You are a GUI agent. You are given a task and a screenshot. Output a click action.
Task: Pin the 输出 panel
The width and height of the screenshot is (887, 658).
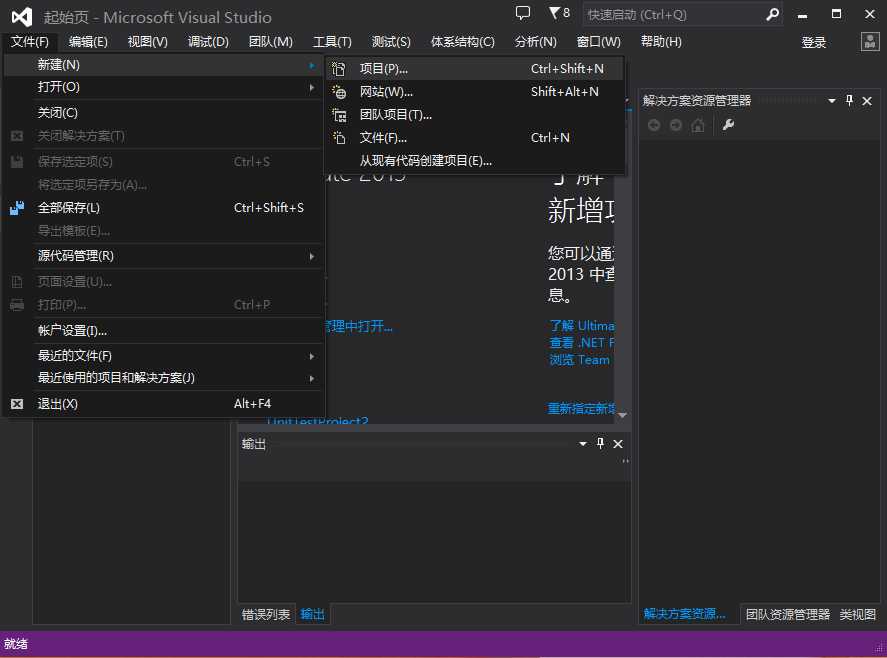(x=600, y=444)
